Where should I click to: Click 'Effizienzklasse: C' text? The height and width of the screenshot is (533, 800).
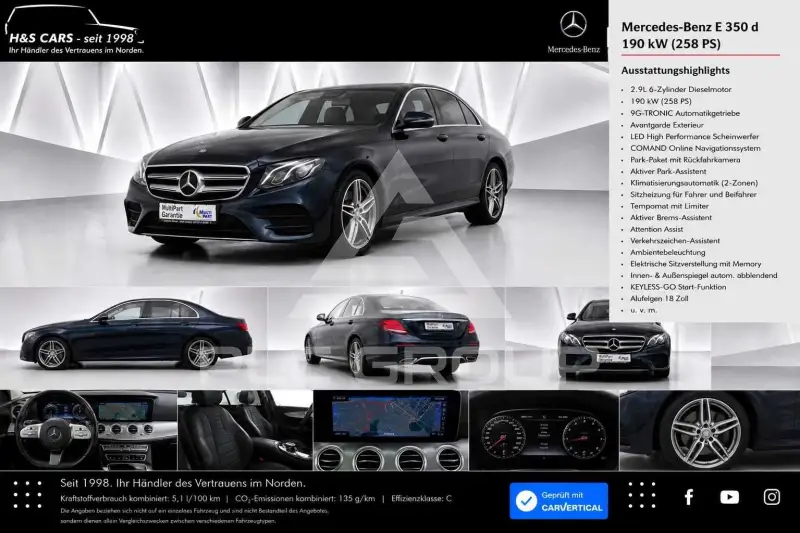421,499
